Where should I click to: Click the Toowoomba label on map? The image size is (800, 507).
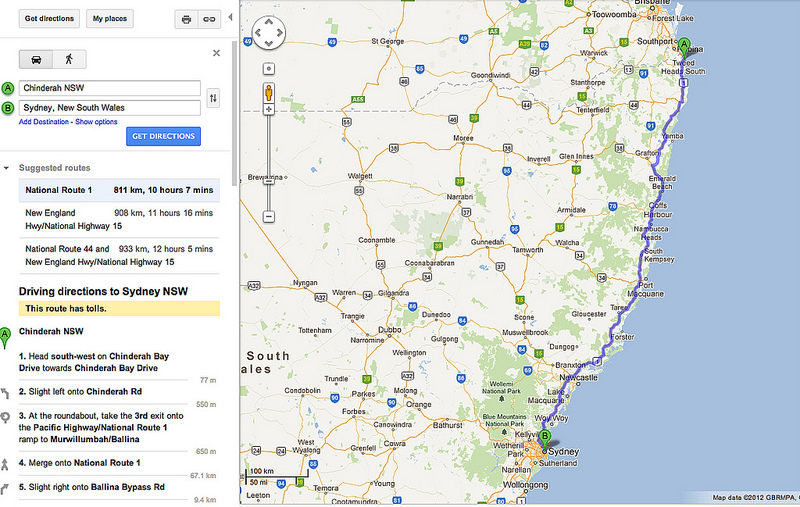point(614,15)
